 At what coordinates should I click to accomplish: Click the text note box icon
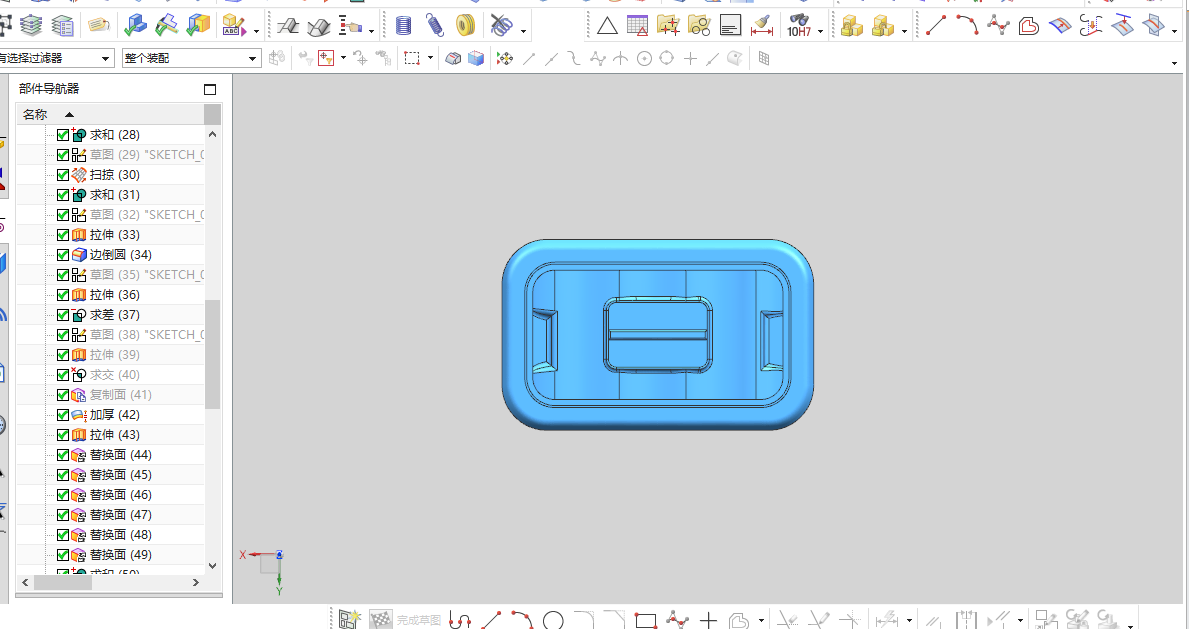(730, 27)
